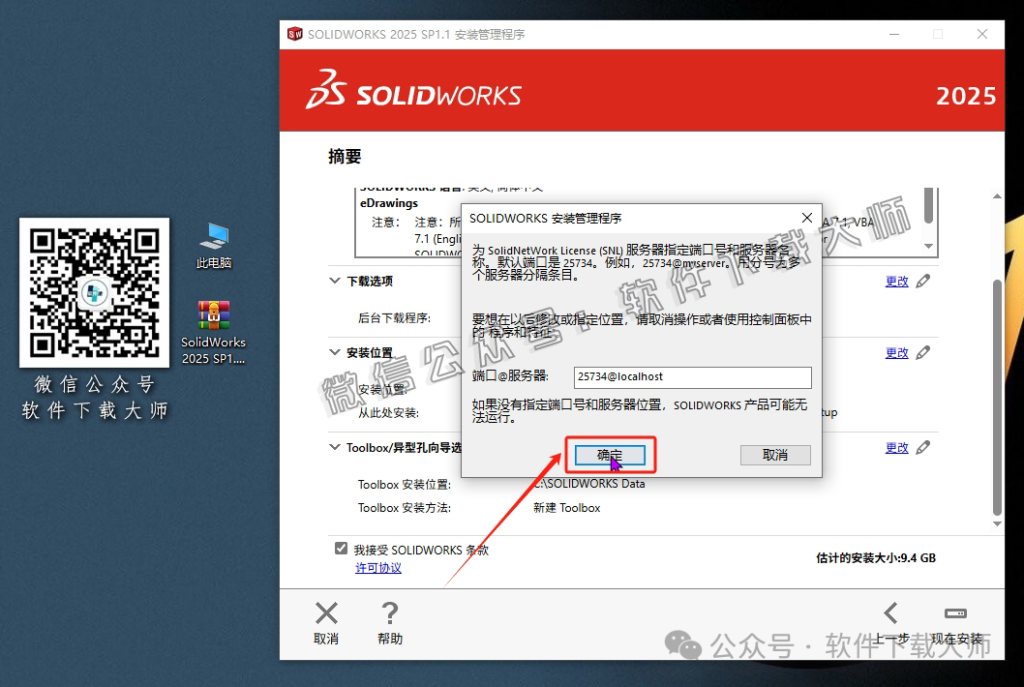The height and width of the screenshot is (687, 1024).
Task: Click the pencil icon beside 下载选项 section
Action: pos(925,281)
